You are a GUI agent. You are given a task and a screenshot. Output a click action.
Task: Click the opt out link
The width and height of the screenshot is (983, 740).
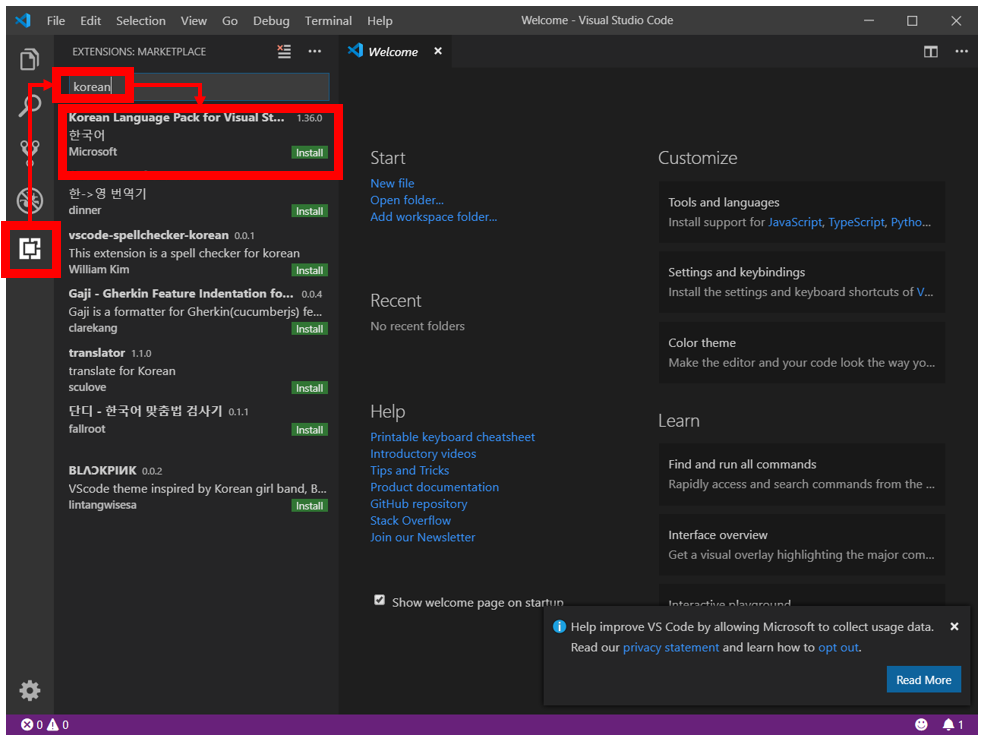coord(838,647)
